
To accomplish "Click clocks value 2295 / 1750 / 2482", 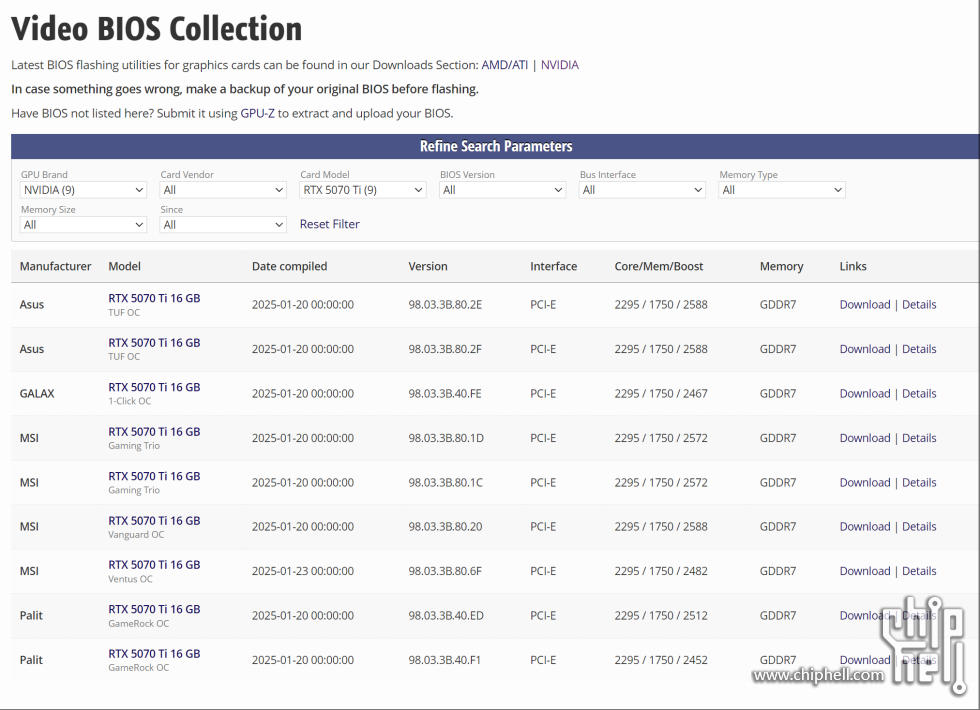I will (x=661, y=571).
